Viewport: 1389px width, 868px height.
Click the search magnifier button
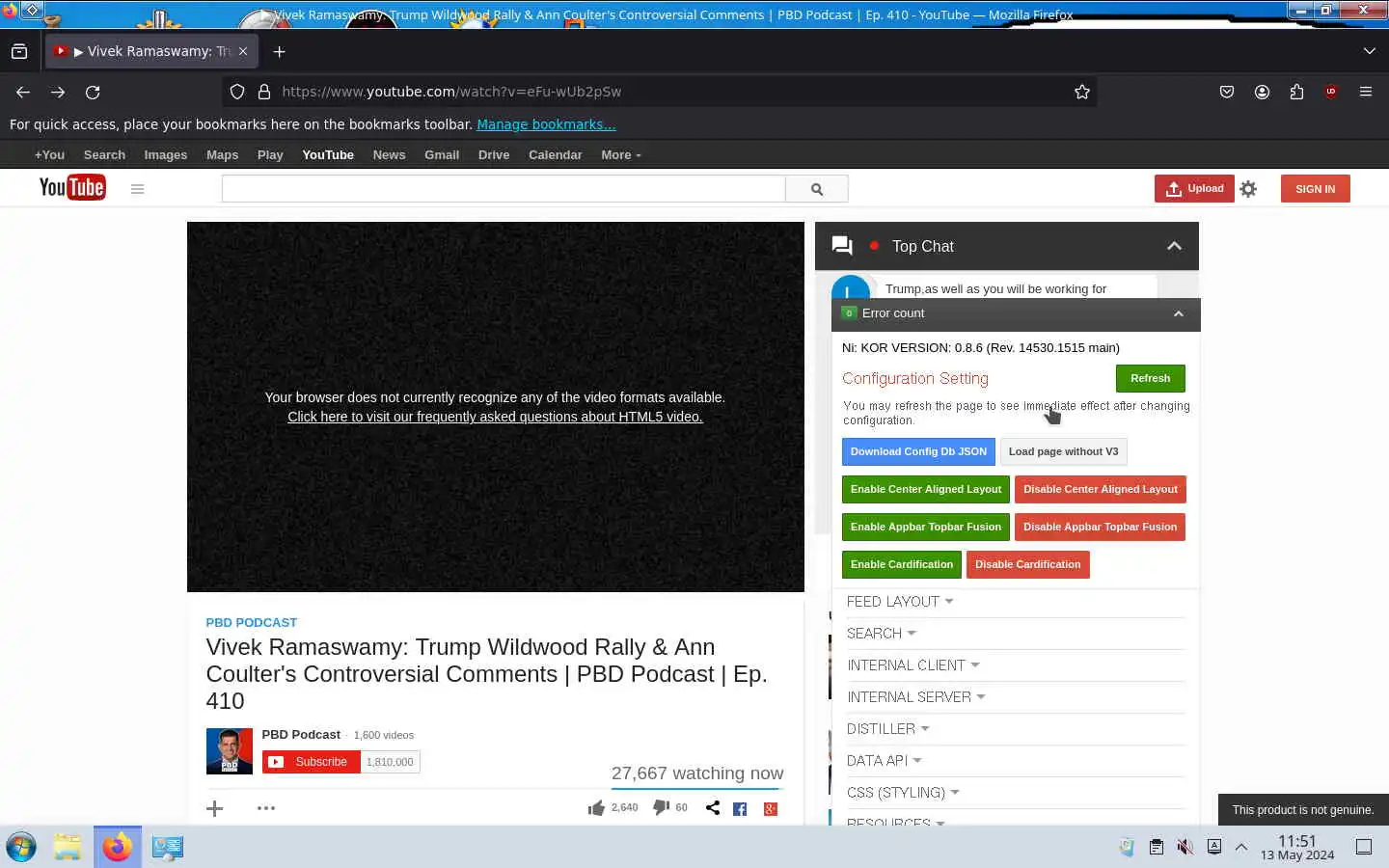(817, 189)
